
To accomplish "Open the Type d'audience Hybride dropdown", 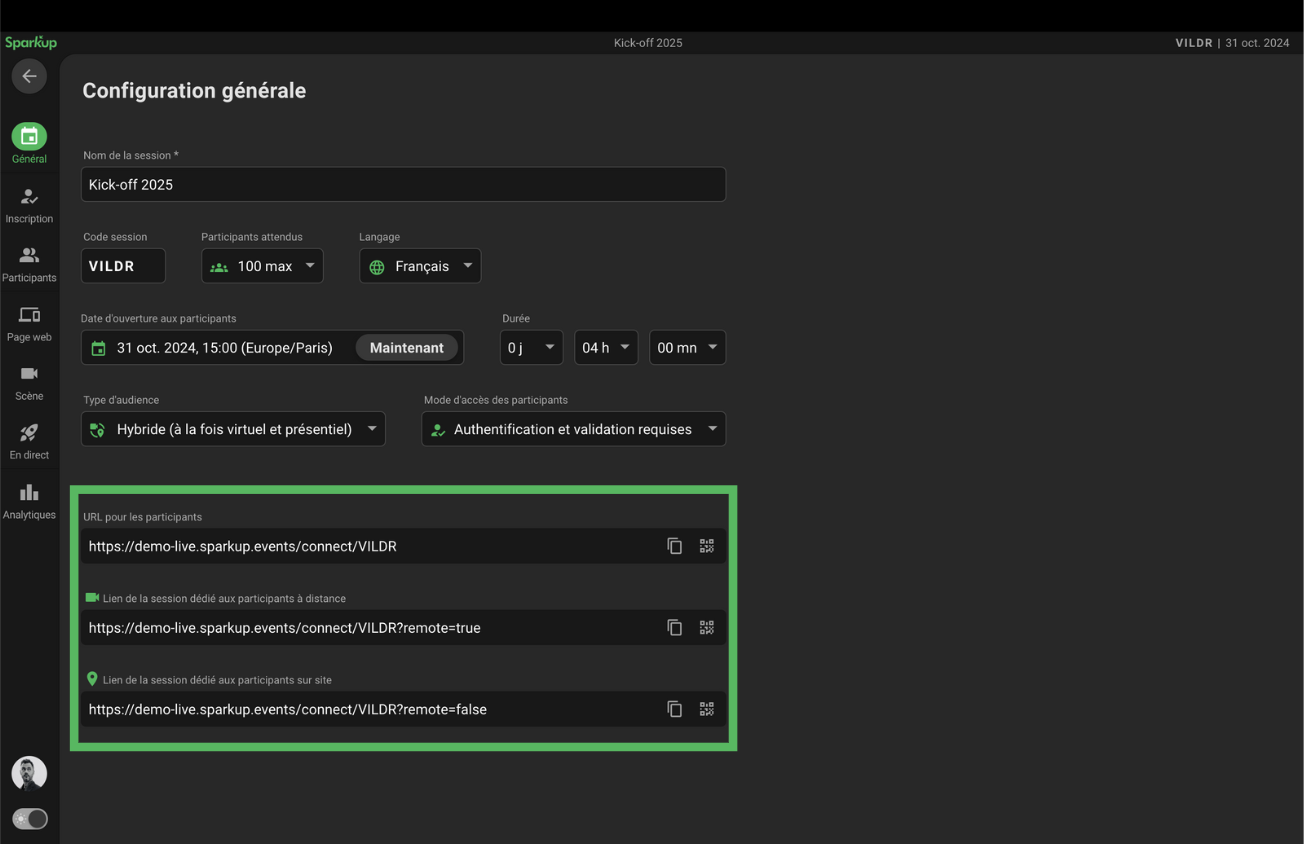I will (x=233, y=429).
